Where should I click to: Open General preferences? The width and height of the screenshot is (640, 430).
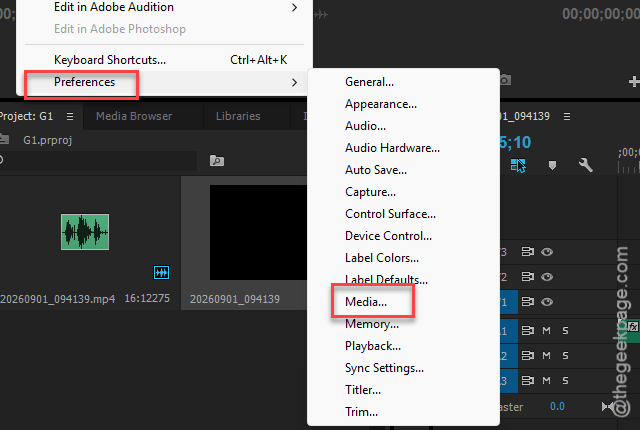coord(369,82)
